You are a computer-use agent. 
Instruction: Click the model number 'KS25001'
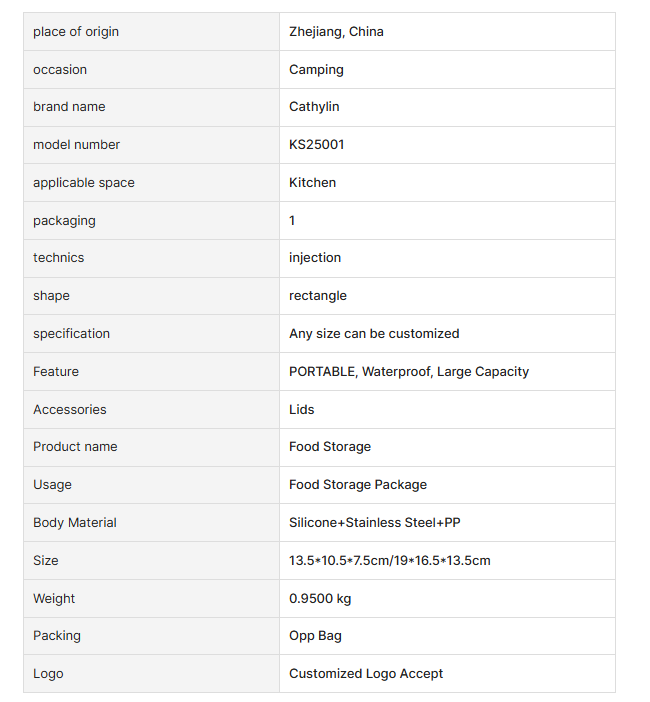coord(317,145)
